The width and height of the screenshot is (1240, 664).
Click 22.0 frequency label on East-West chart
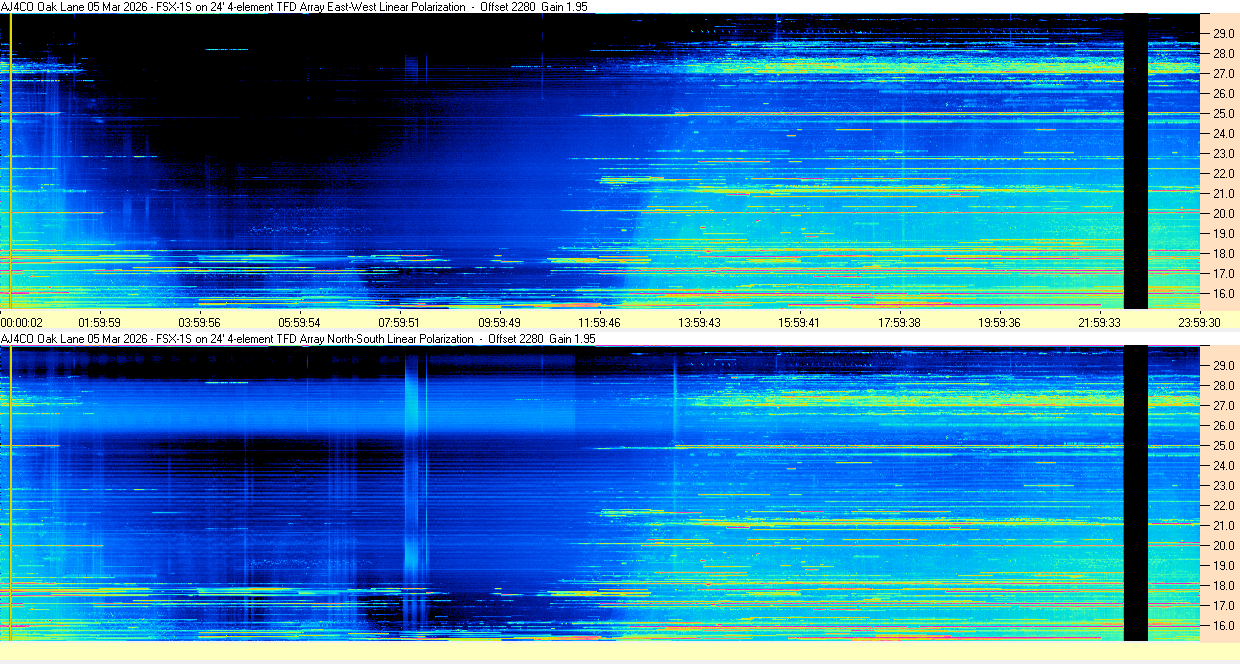(x=1223, y=174)
